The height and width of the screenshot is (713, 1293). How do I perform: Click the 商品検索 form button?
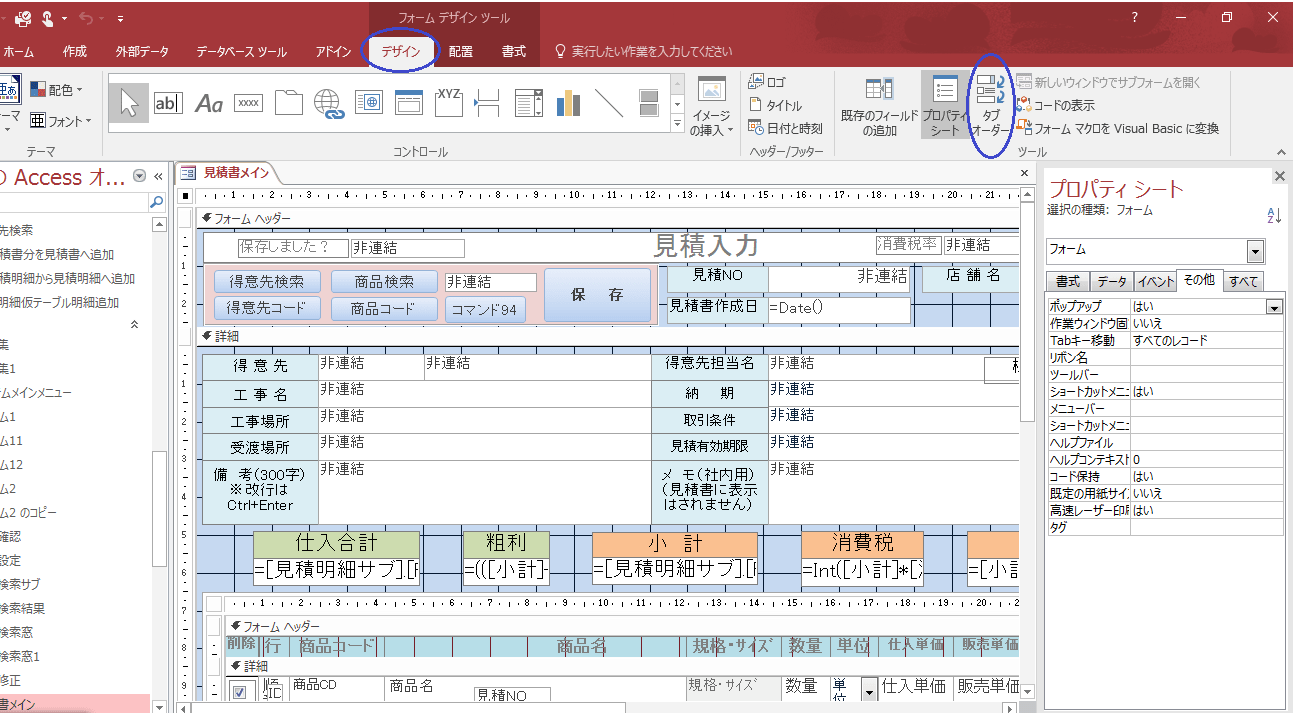point(385,282)
